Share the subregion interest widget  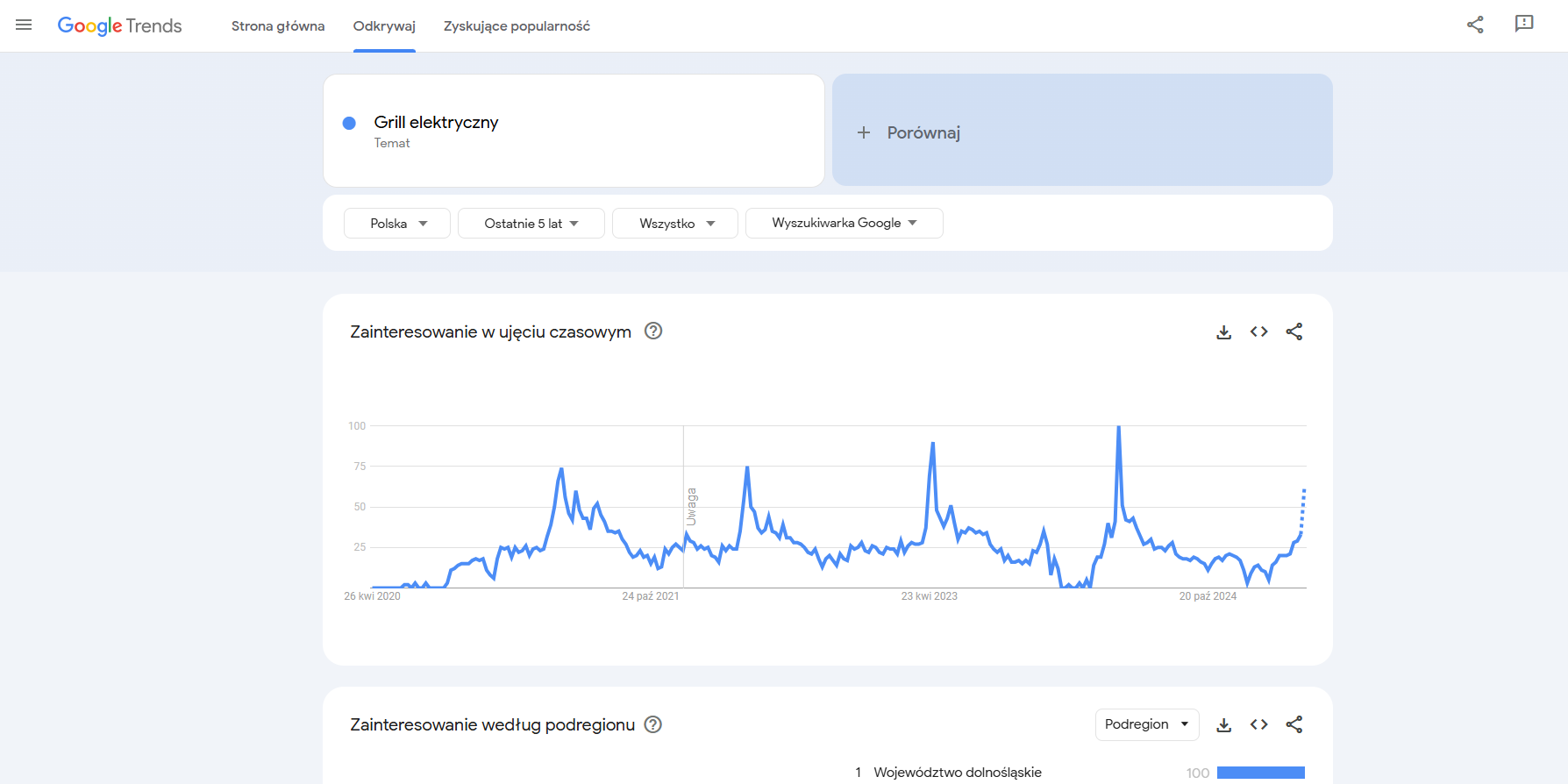pos(1294,724)
